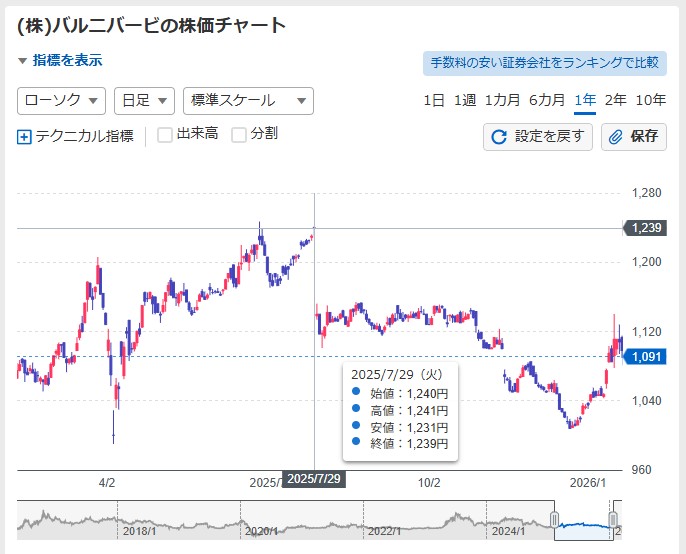Click the 設定を戻す button
This screenshot has height=554, width=686.
539,137
